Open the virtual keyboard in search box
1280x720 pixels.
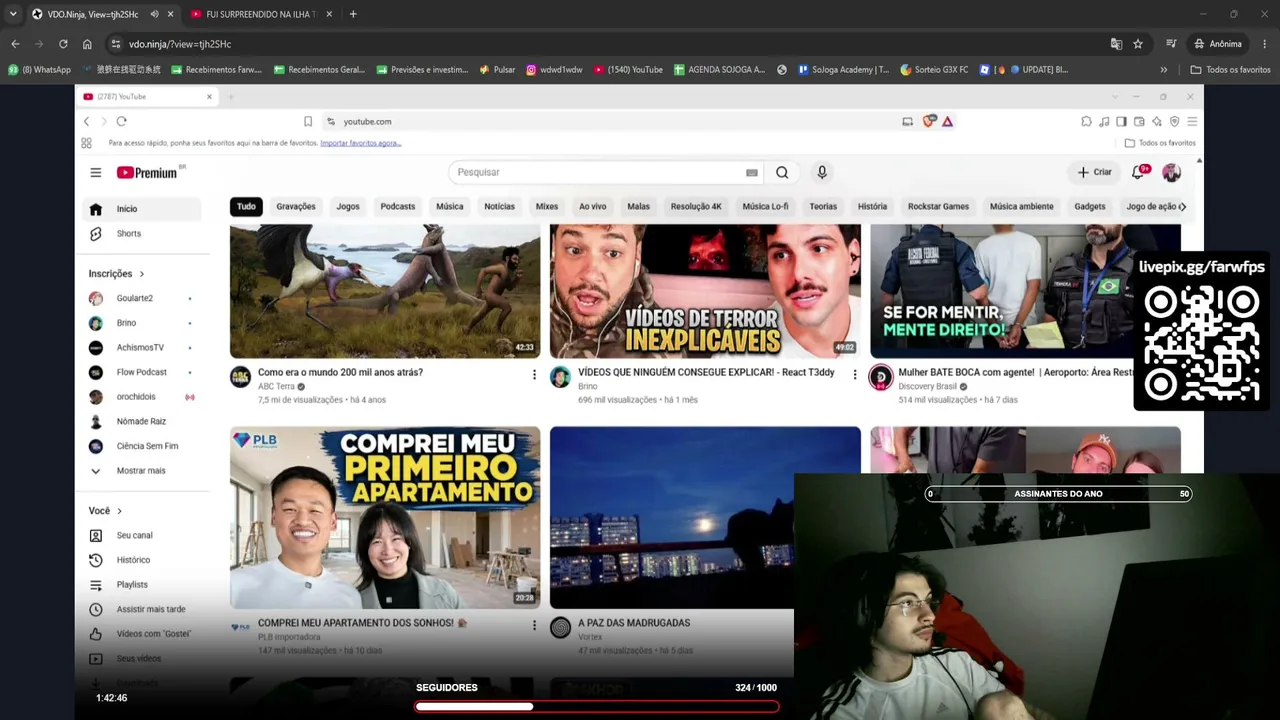(752, 172)
